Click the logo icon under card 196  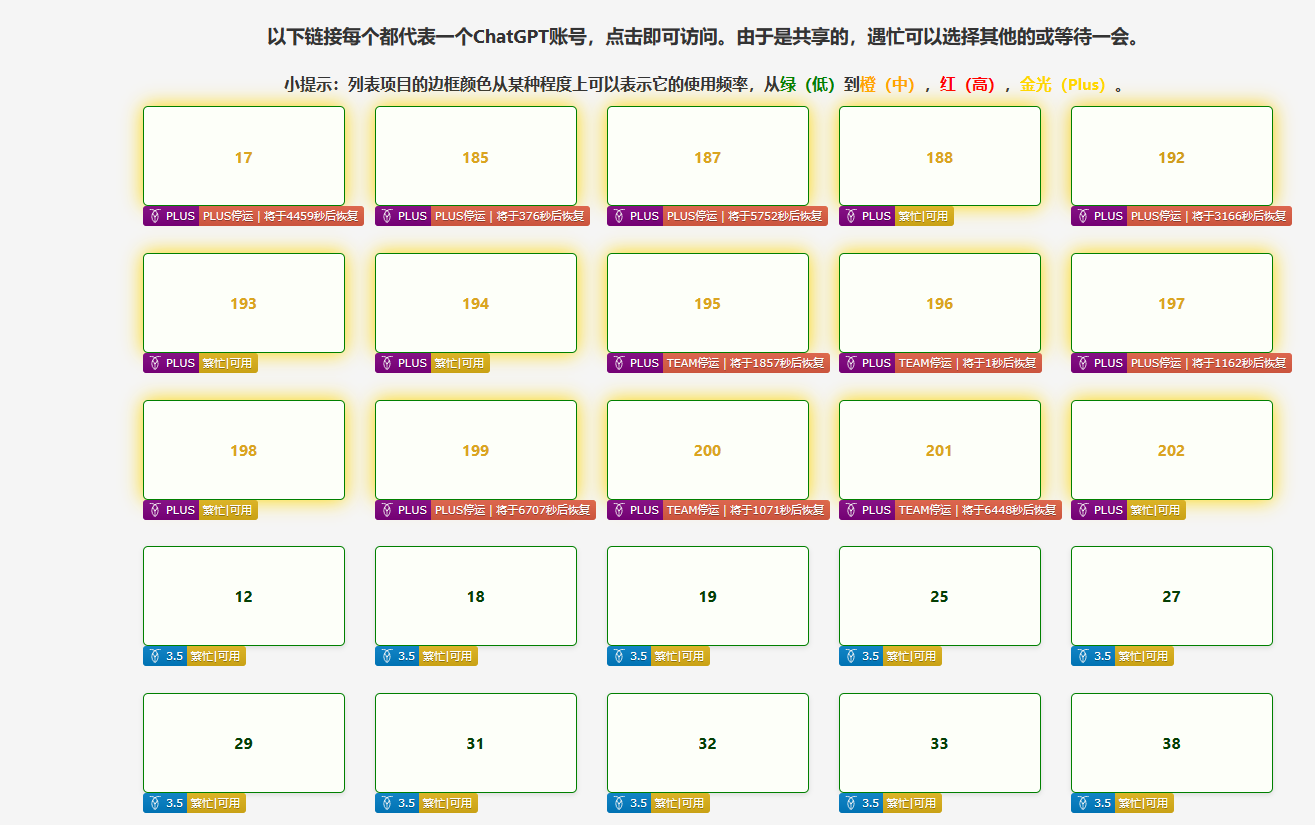pyautogui.click(x=851, y=363)
